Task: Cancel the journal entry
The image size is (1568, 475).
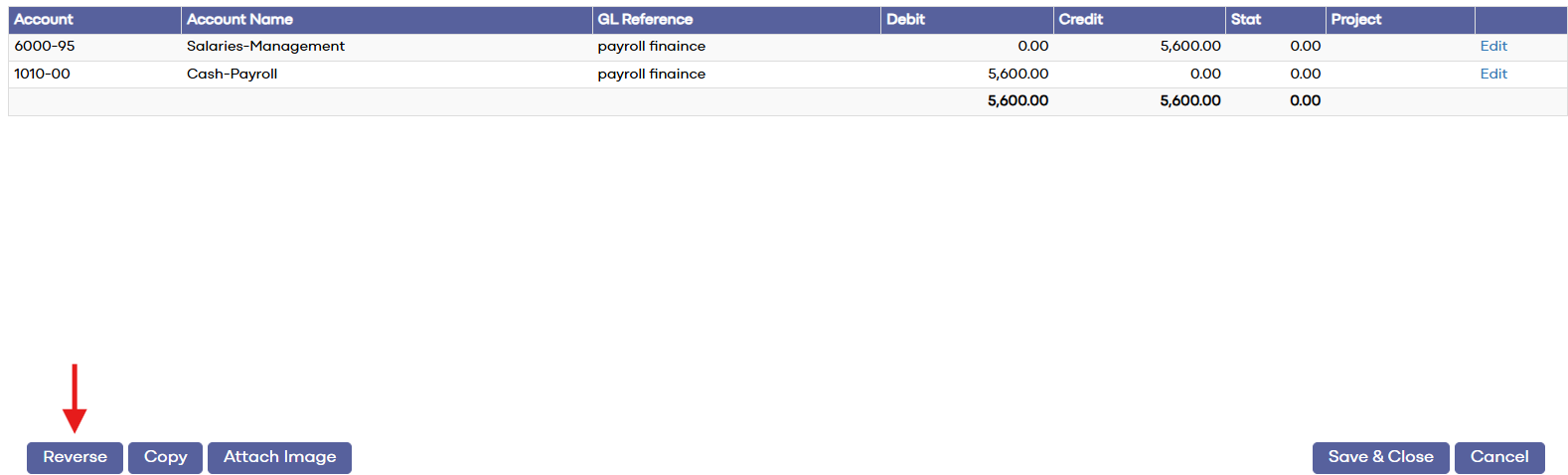Action: click(1499, 457)
